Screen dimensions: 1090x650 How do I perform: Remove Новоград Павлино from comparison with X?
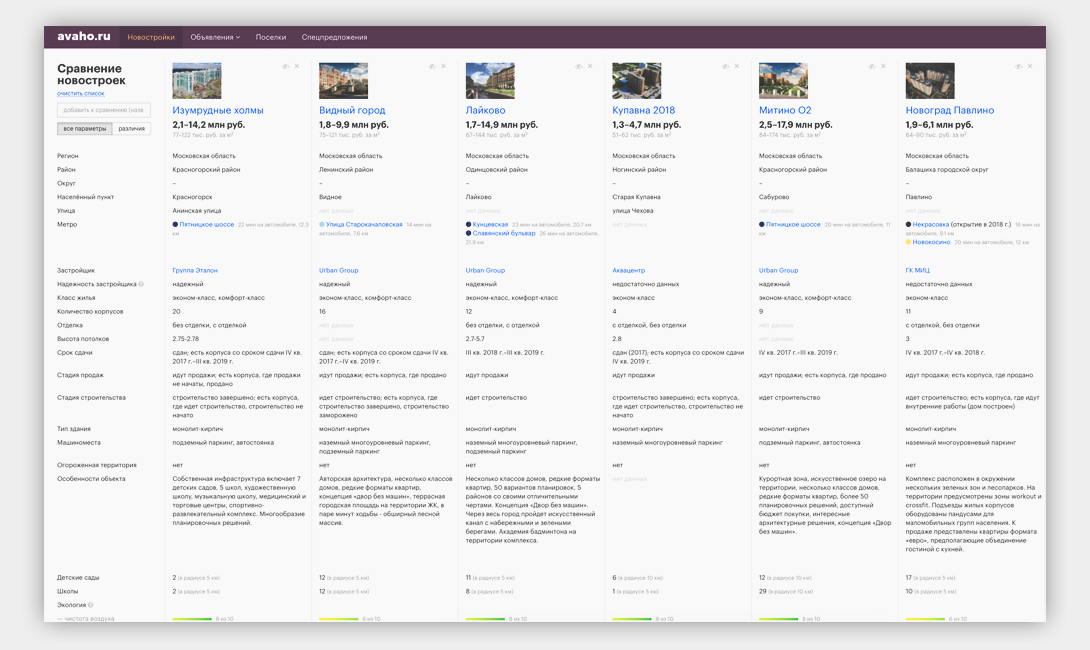[x=1030, y=67]
